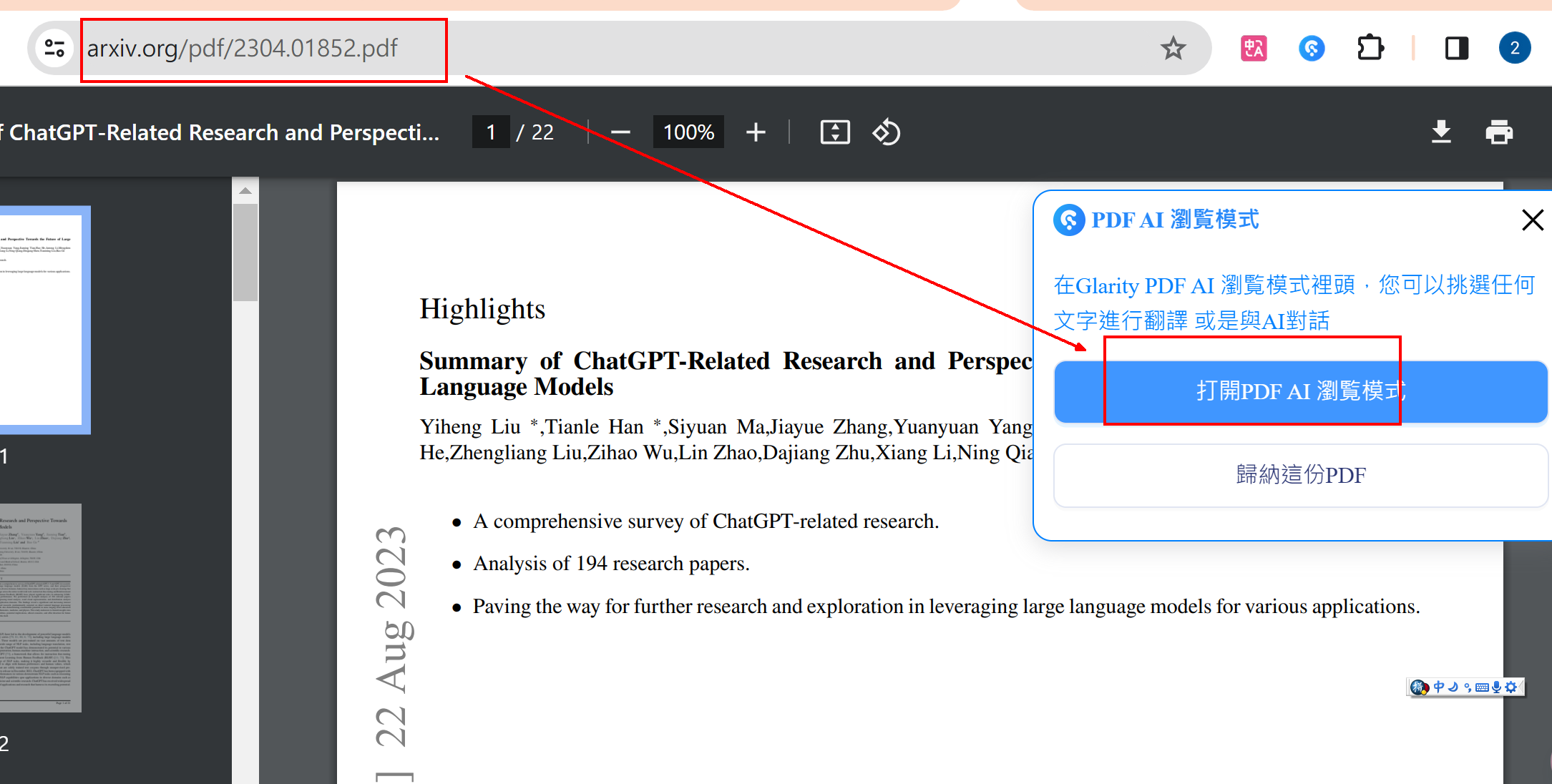Zoom in the PDF with plus button
The width and height of the screenshot is (1552, 784).
pyautogui.click(x=756, y=132)
